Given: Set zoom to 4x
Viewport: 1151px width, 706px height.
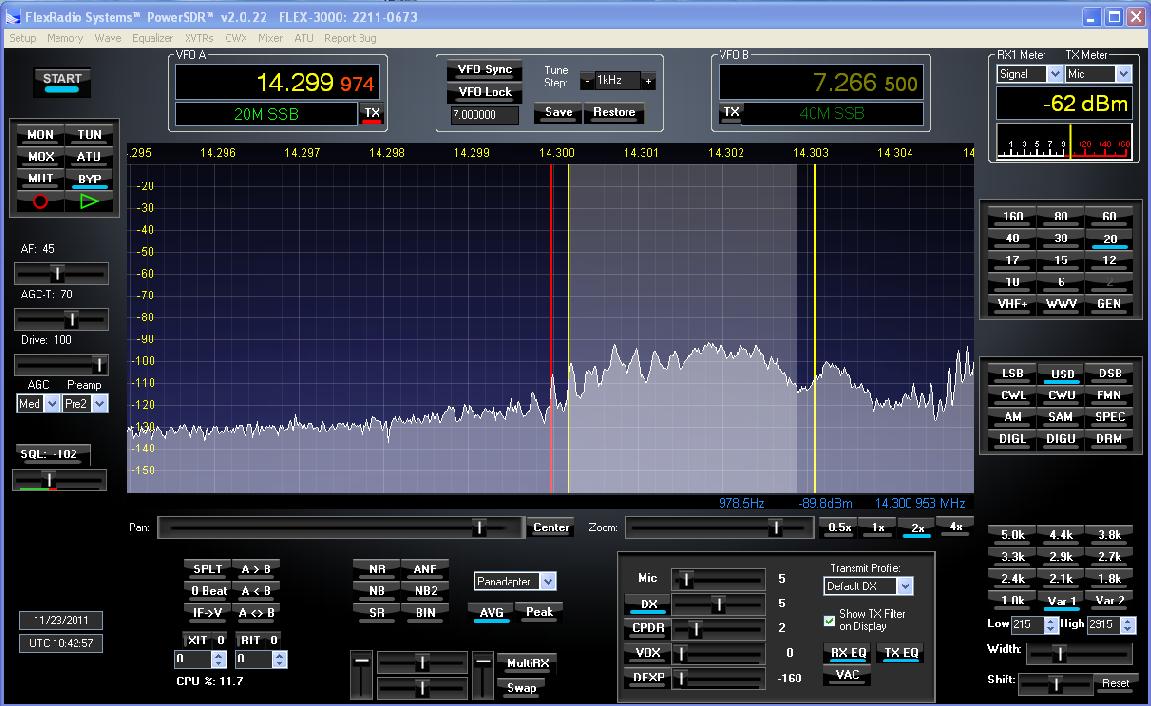Looking at the screenshot, I should click(955, 527).
